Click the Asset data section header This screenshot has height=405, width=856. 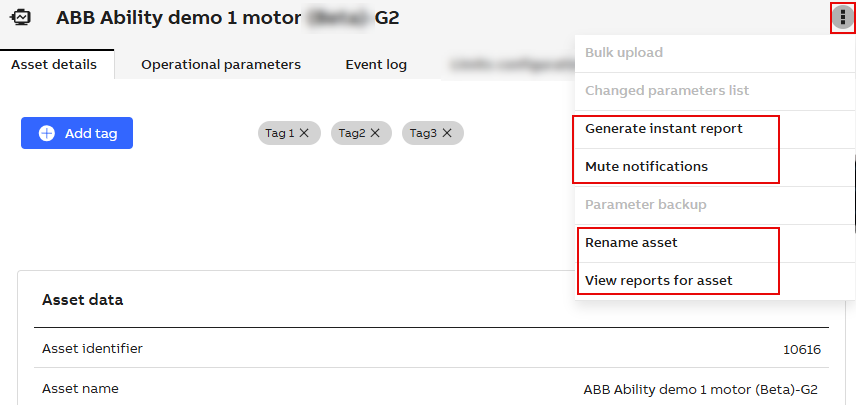tap(83, 300)
